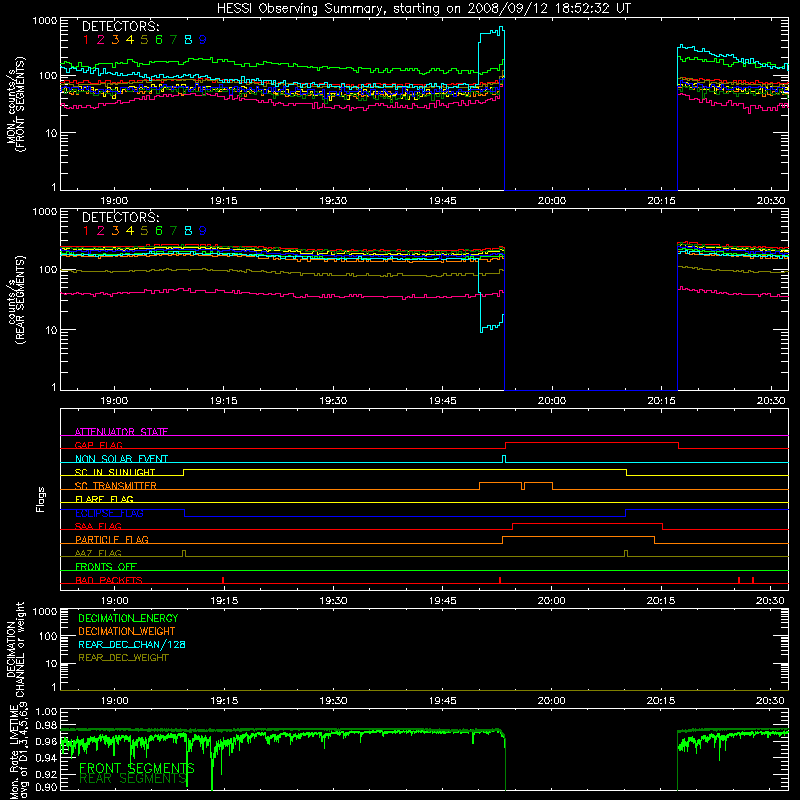
Task: Click the SC_TRANSMITTER flag label
Action: click(116, 486)
